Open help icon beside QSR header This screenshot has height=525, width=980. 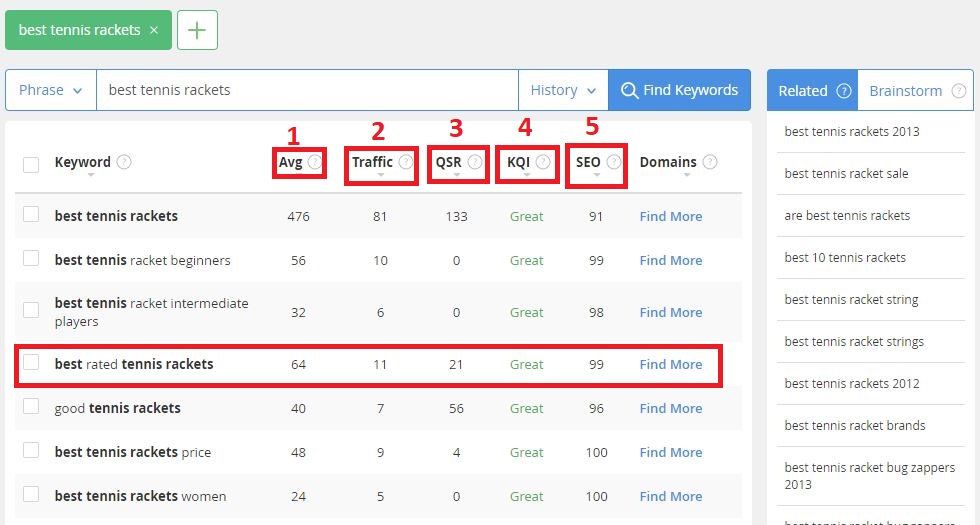coord(475,162)
